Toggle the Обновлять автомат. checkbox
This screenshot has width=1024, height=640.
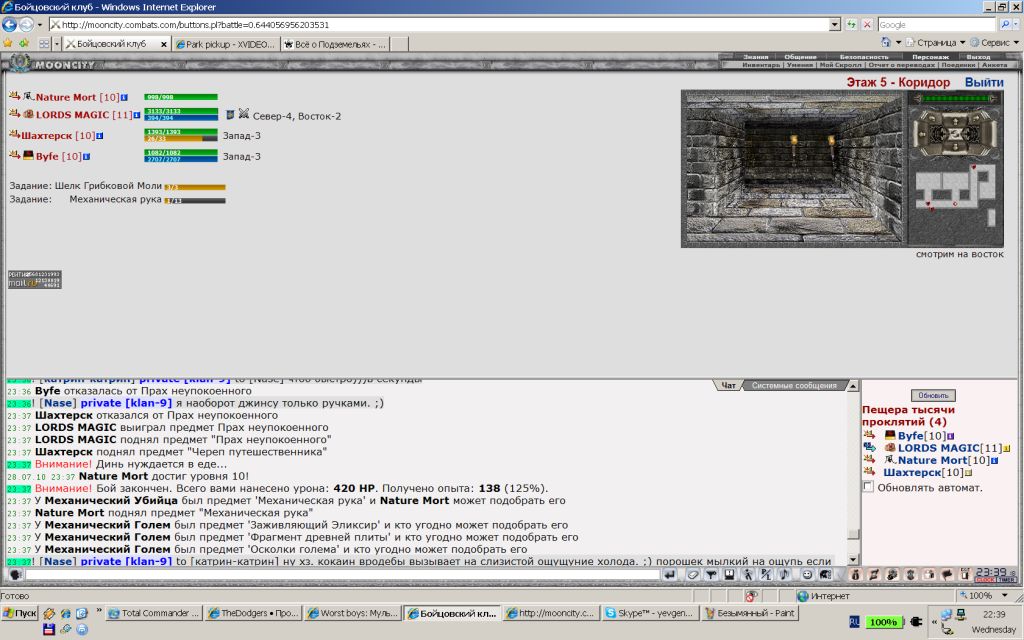[868, 487]
